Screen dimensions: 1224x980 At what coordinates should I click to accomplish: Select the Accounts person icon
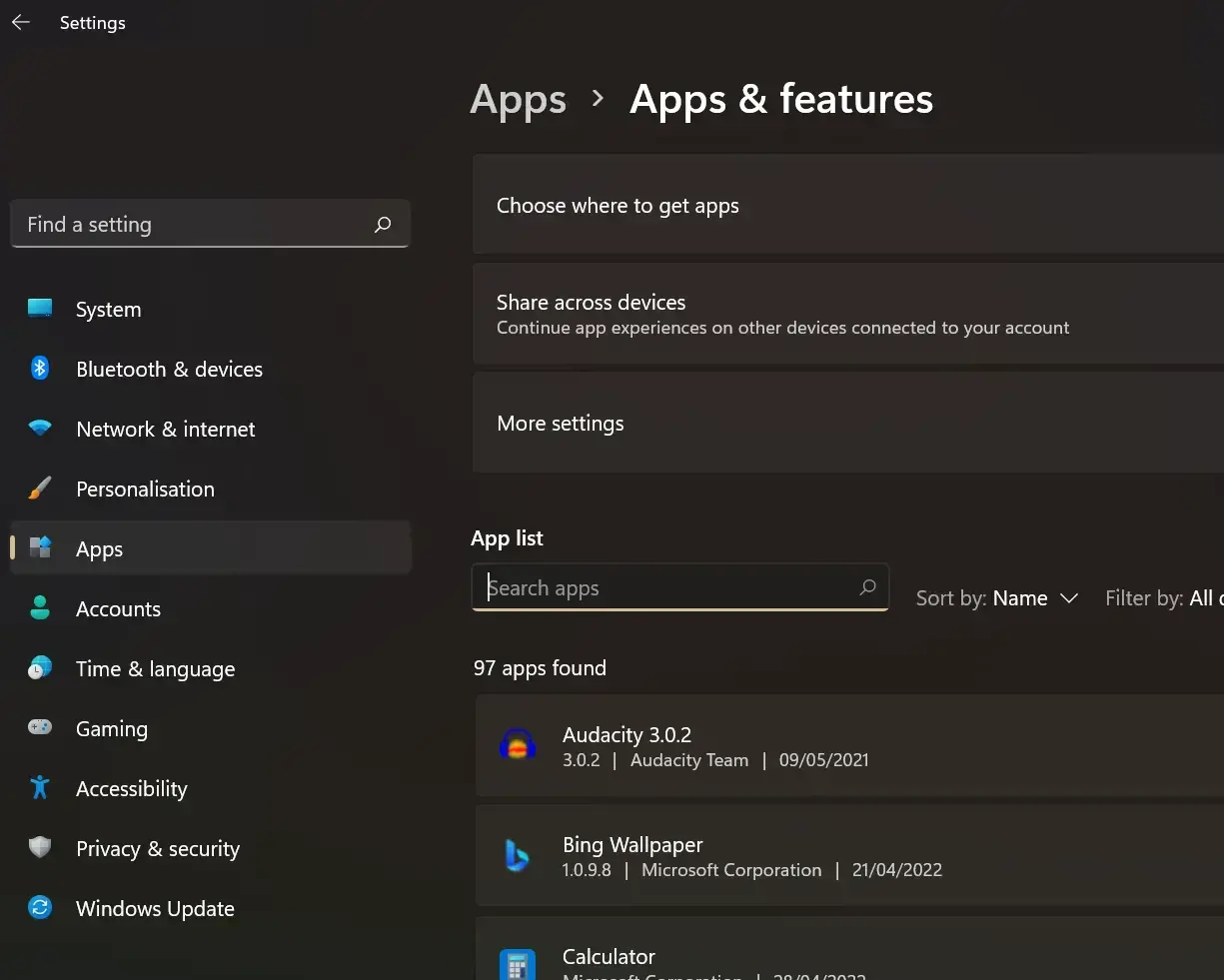click(x=40, y=608)
